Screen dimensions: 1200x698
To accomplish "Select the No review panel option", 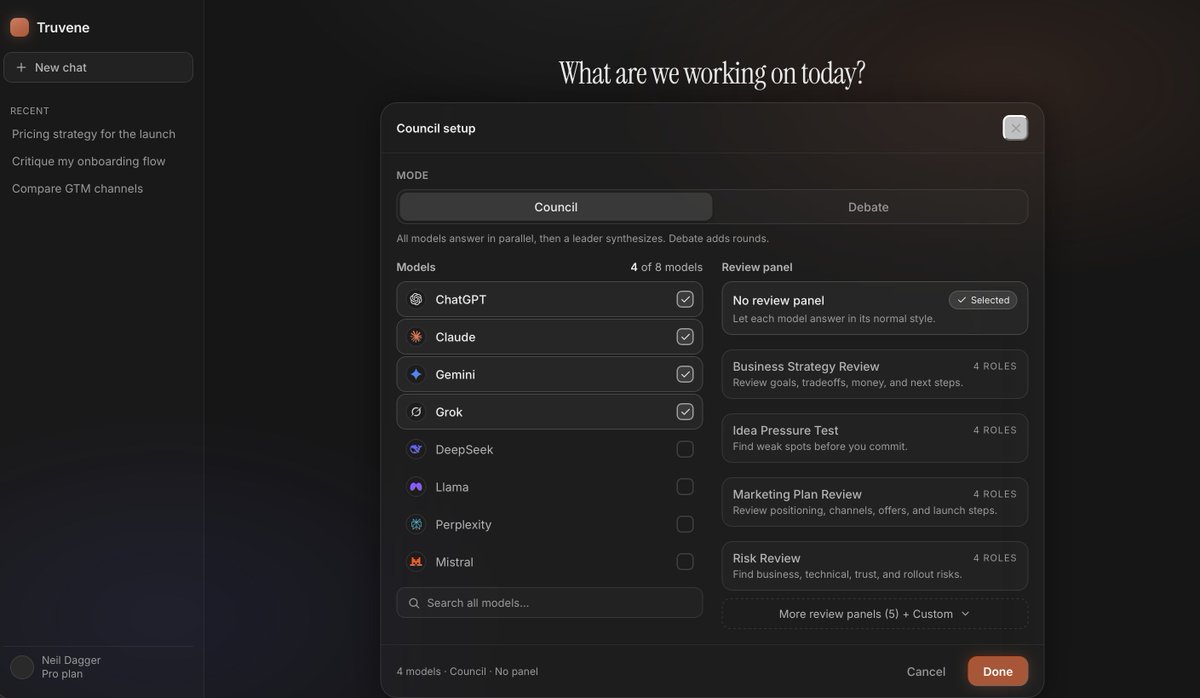I will click(x=875, y=308).
